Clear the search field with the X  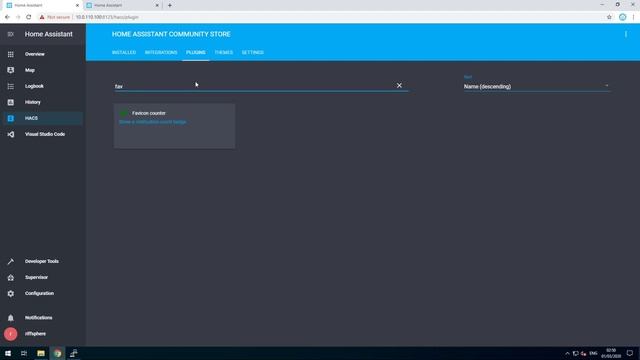399,85
